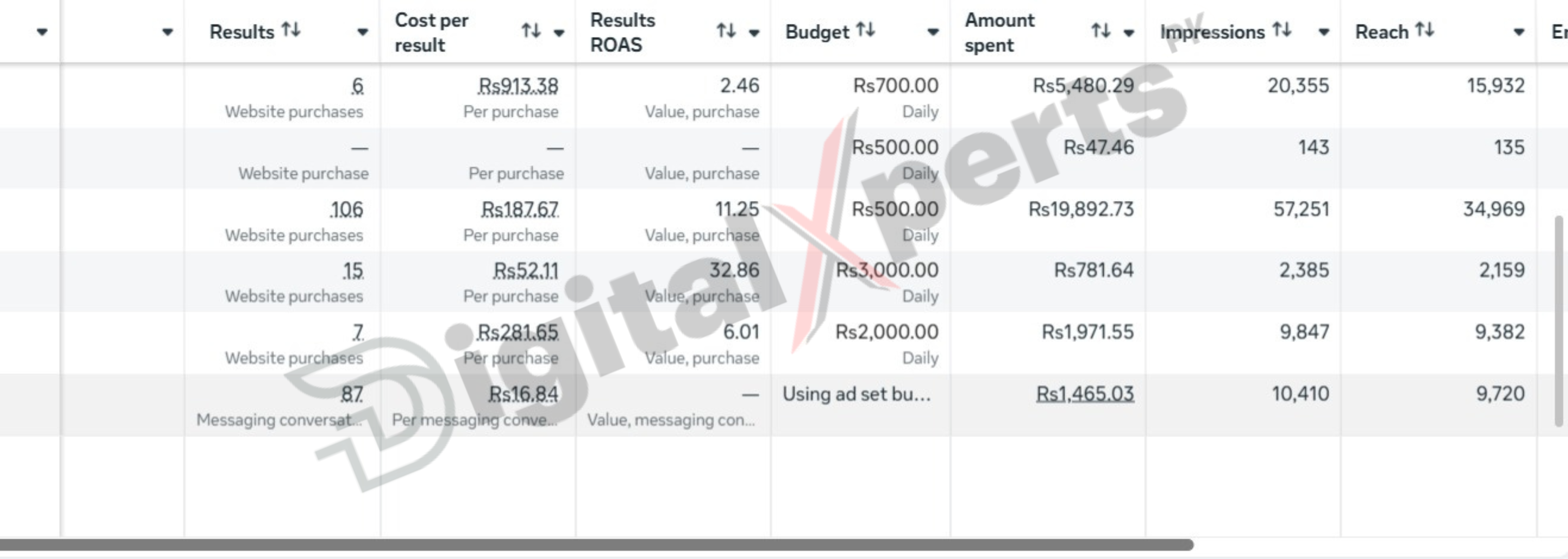Click the Rs1,465.03 amount spent link
This screenshot has height=559, width=1568.
coord(1085,394)
